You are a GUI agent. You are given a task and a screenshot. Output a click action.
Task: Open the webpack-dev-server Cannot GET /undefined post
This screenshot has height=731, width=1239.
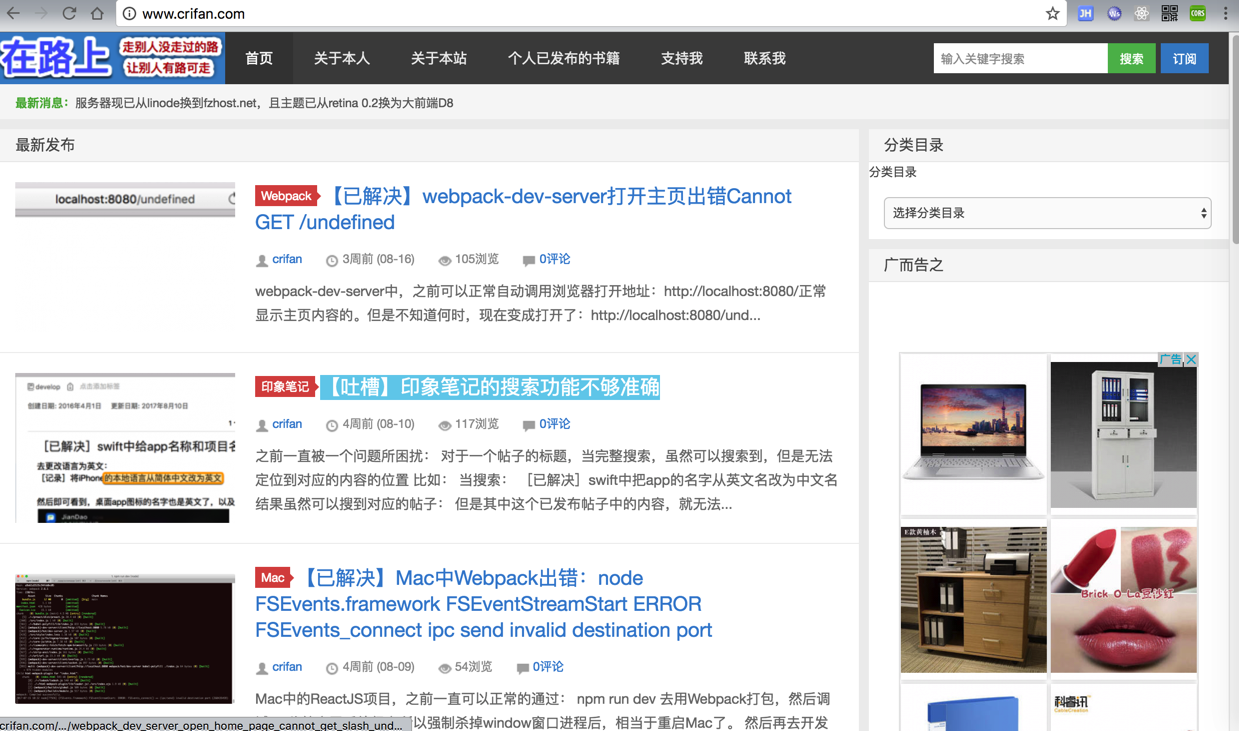click(523, 209)
